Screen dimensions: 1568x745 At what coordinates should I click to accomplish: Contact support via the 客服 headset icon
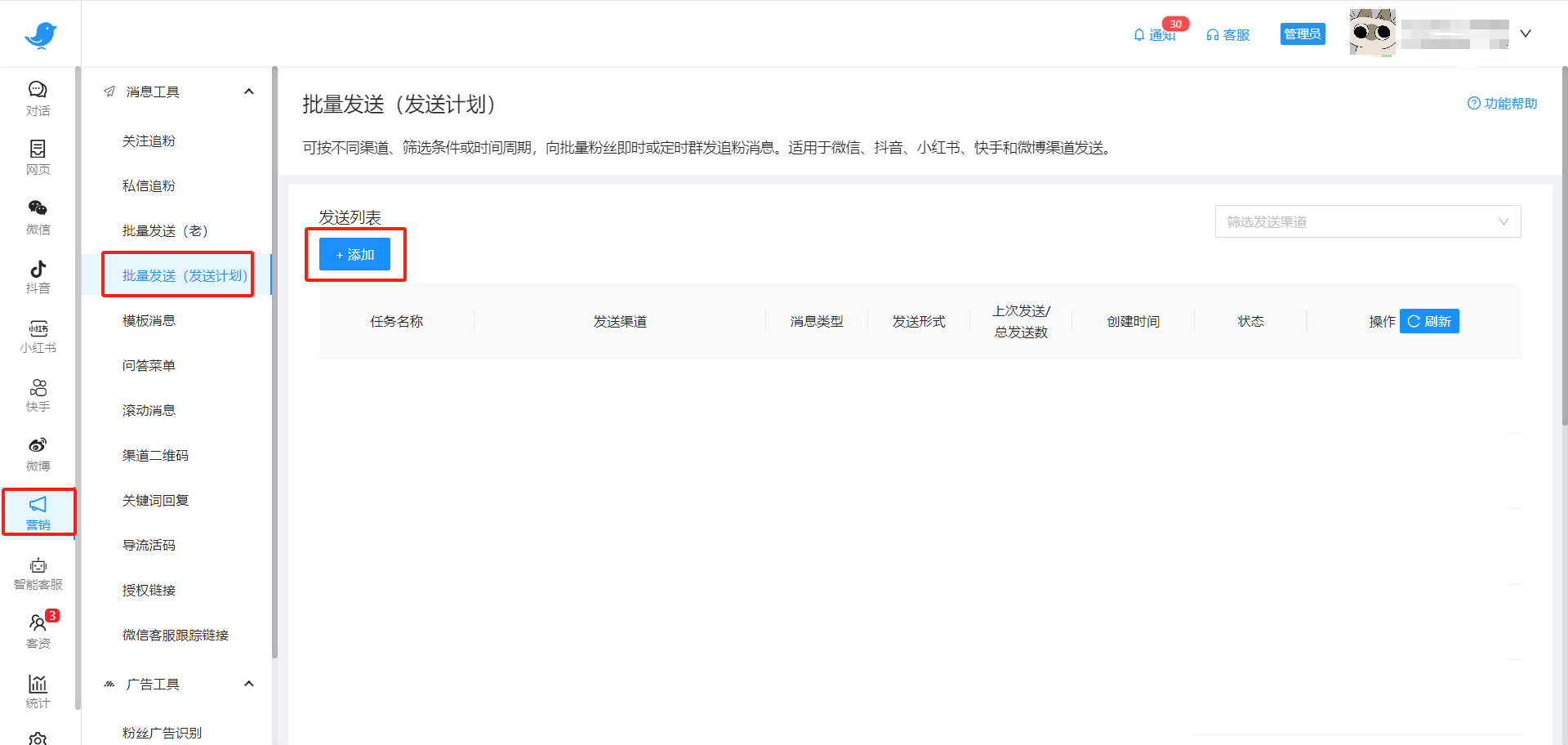point(1228,34)
